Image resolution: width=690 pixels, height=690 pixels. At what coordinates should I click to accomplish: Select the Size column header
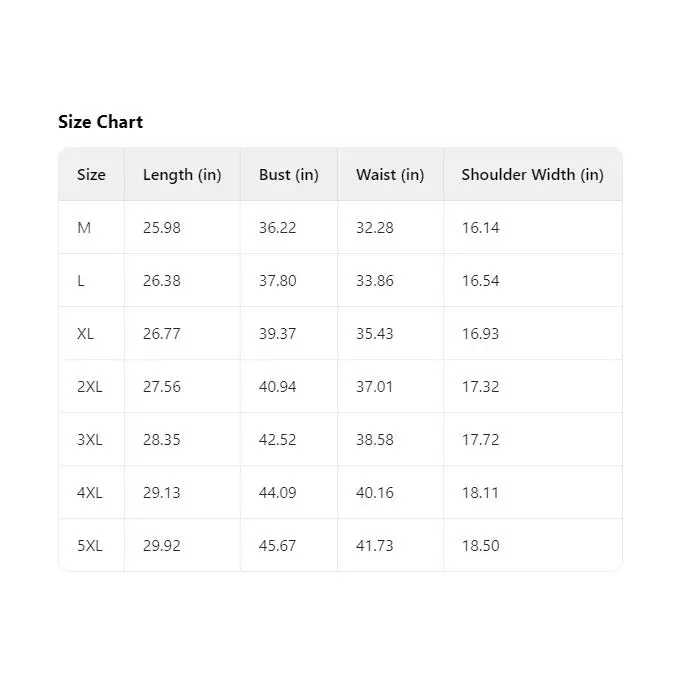click(91, 175)
